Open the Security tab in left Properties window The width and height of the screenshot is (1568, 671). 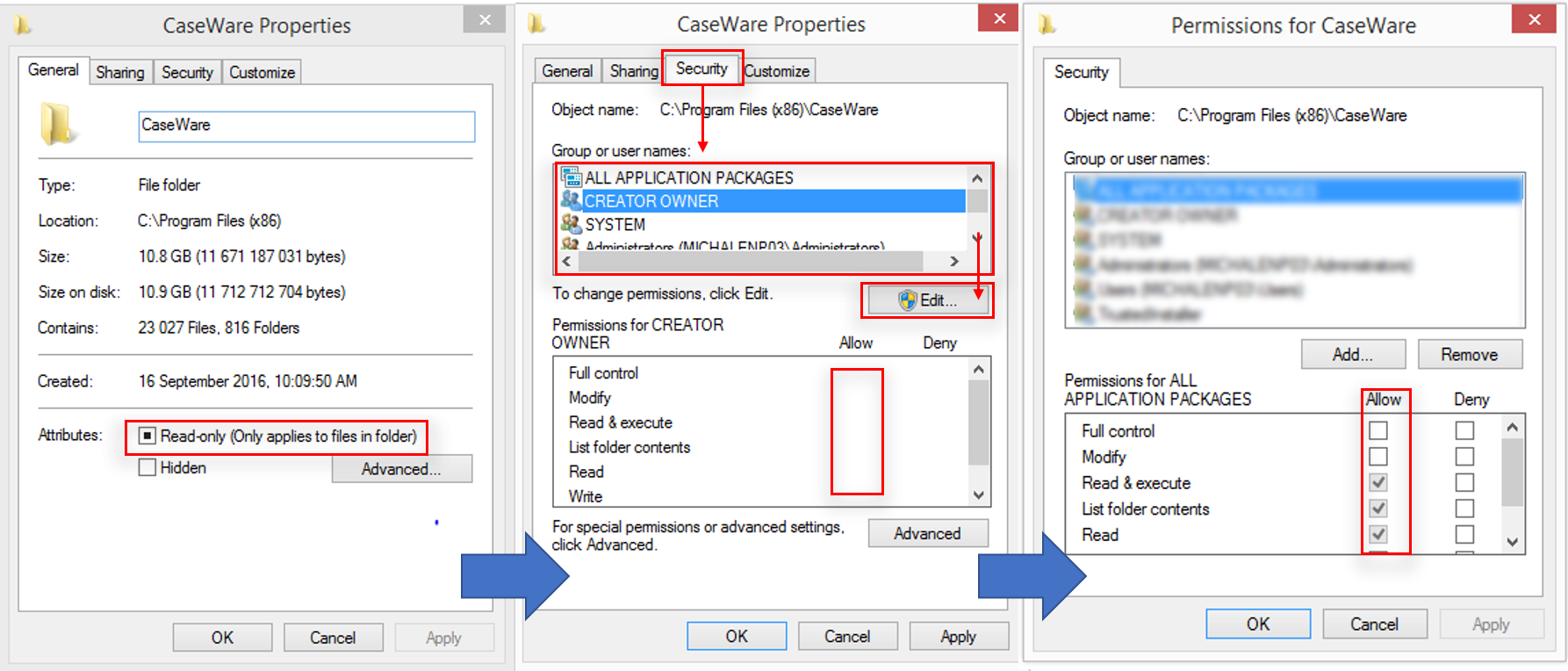click(187, 72)
